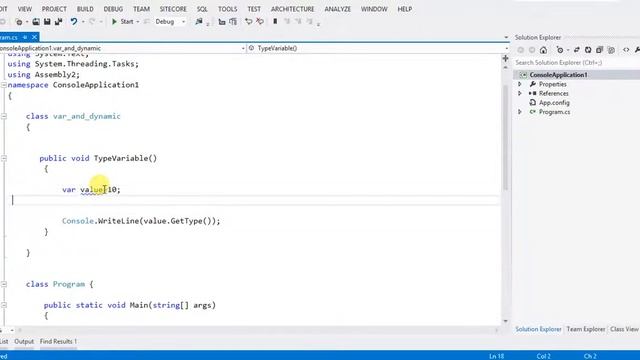Open the SQL menu
640x360 pixels.
(x=202, y=9)
